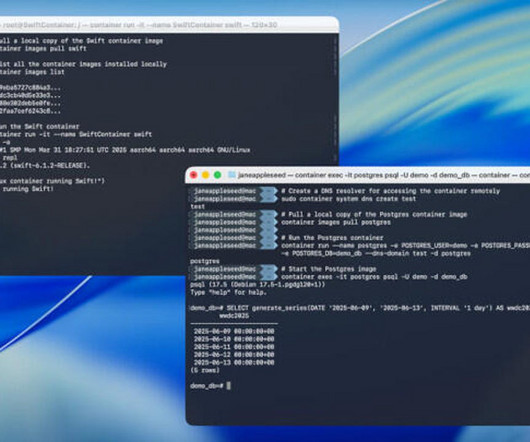This screenshot has width=530, height=442.
Task: Select the 2025-06-09 result row
Action: [x=234, y=332]
